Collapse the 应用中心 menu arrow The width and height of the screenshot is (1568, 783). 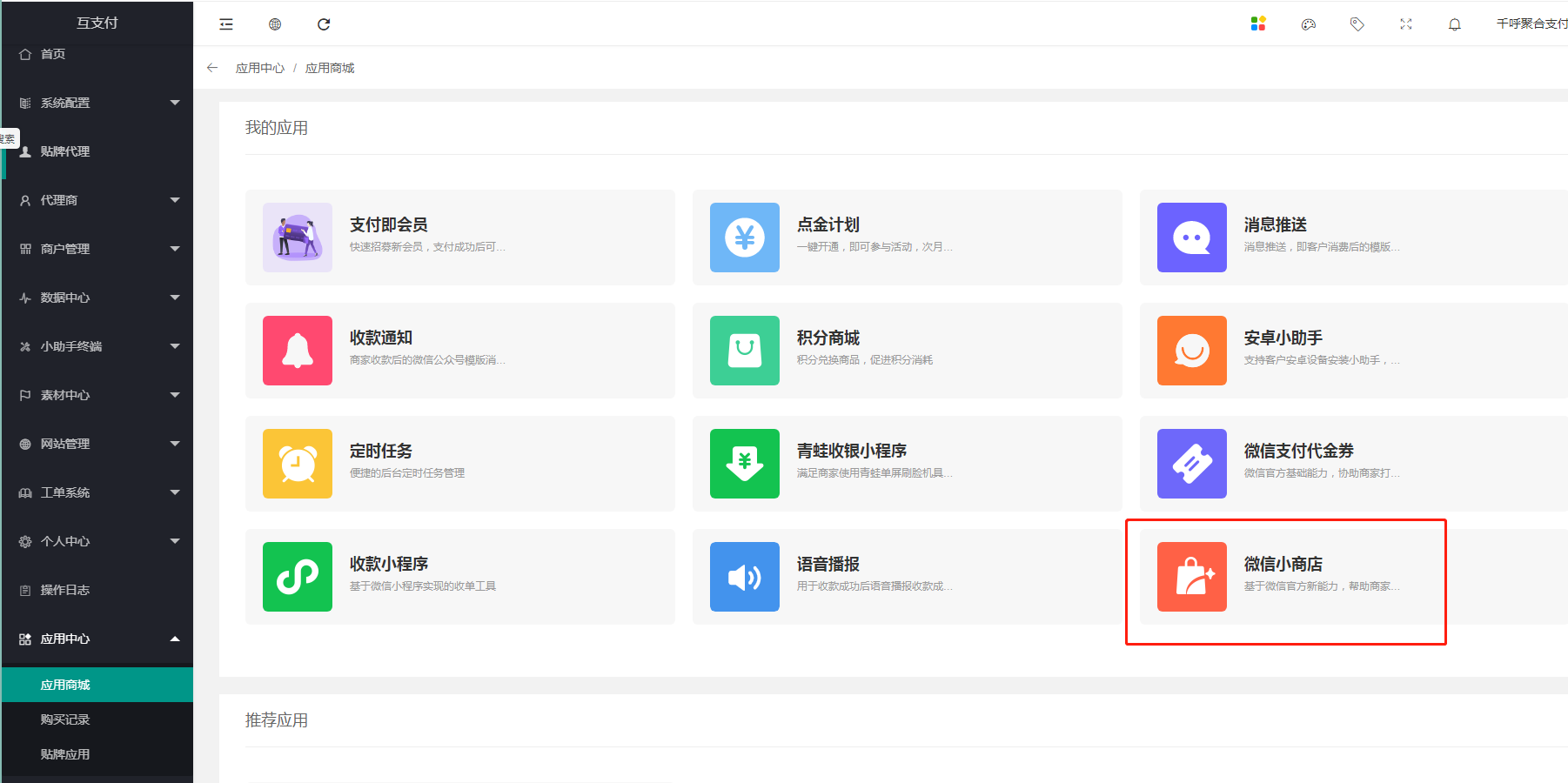point(175,639)
